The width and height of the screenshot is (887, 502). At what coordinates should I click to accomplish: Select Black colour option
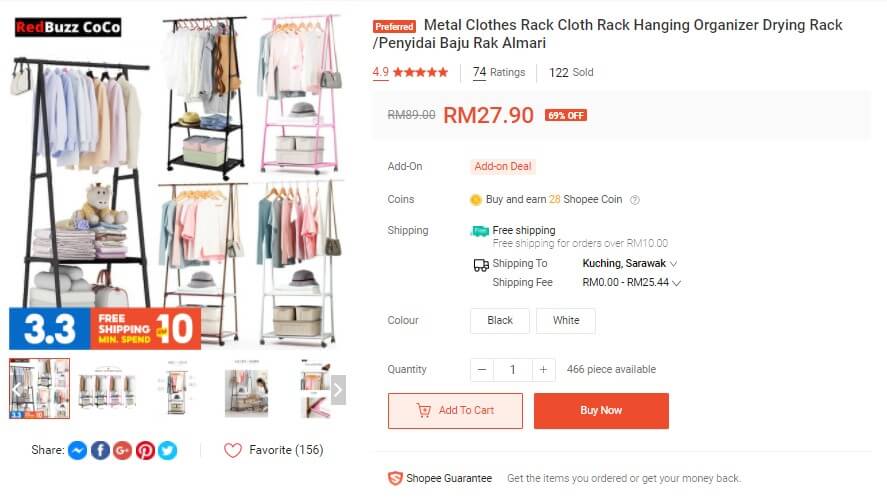[x=500, y=320]
